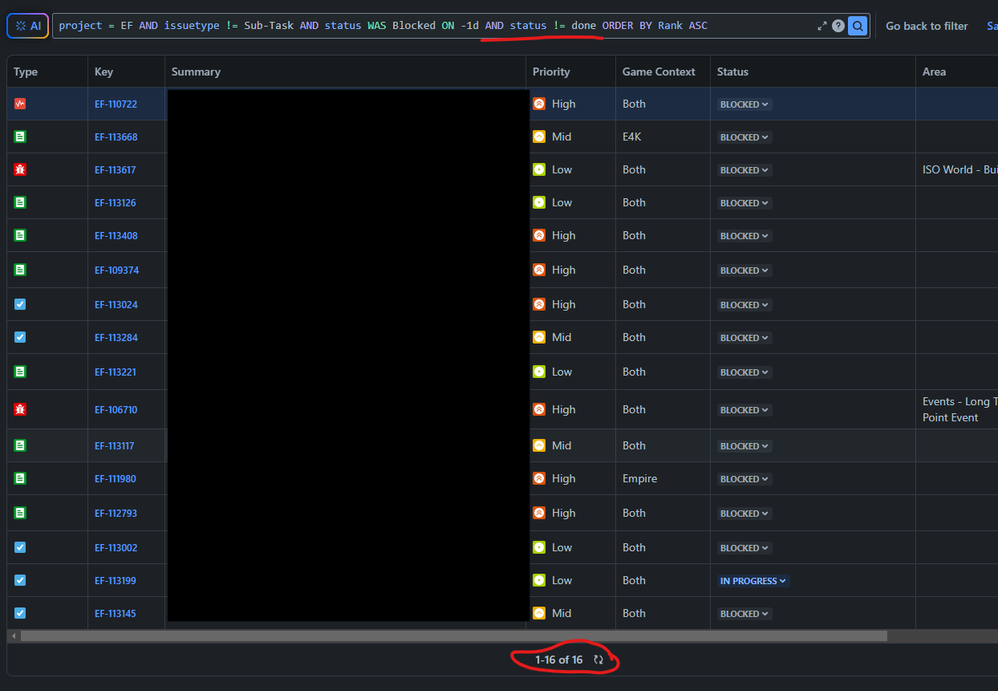This screenshot has width=998, height=691.
Task: Open issue EF-113408
Action: 116,235
